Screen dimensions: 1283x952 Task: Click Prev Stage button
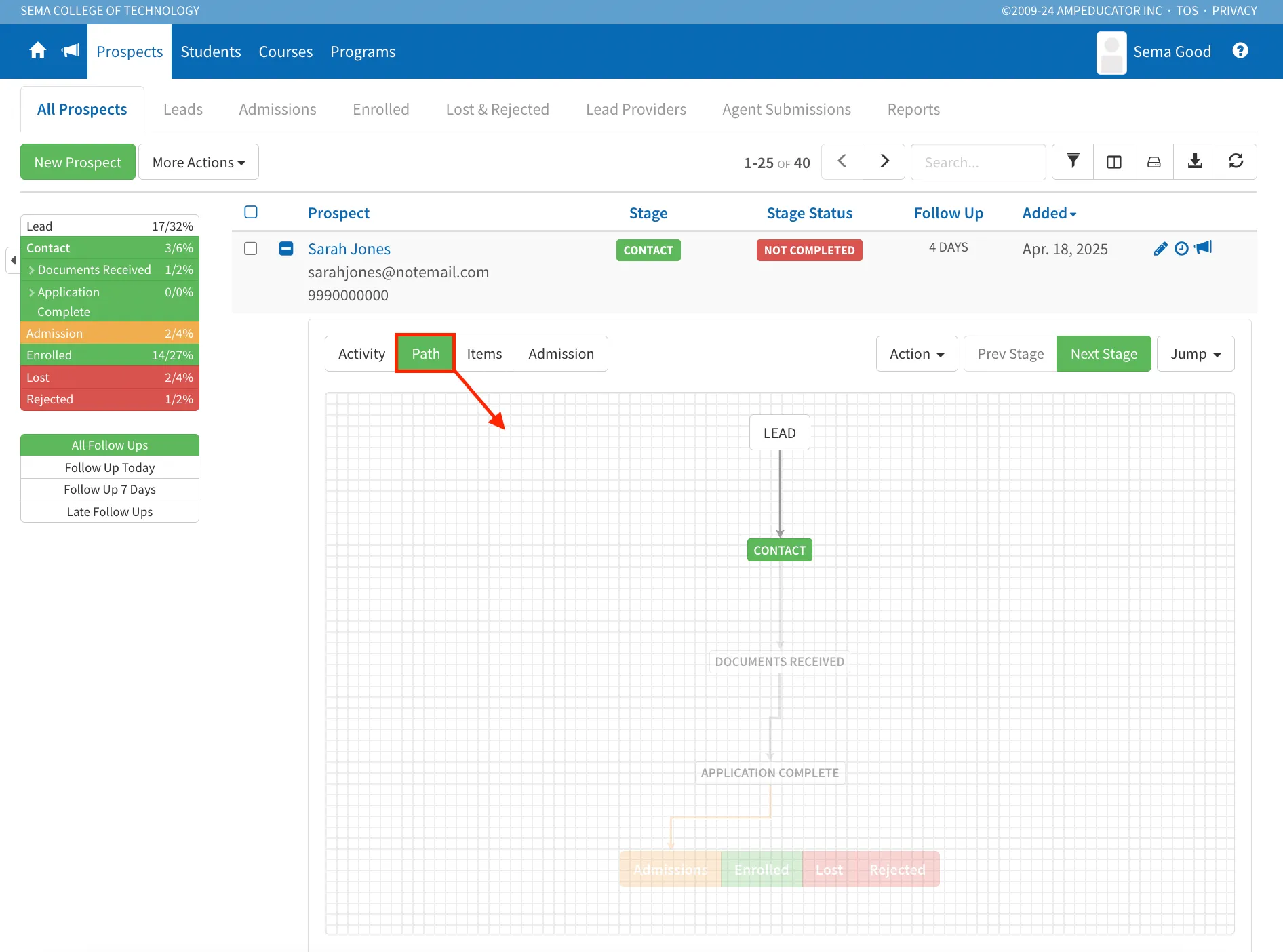(x=1010, y=354)
